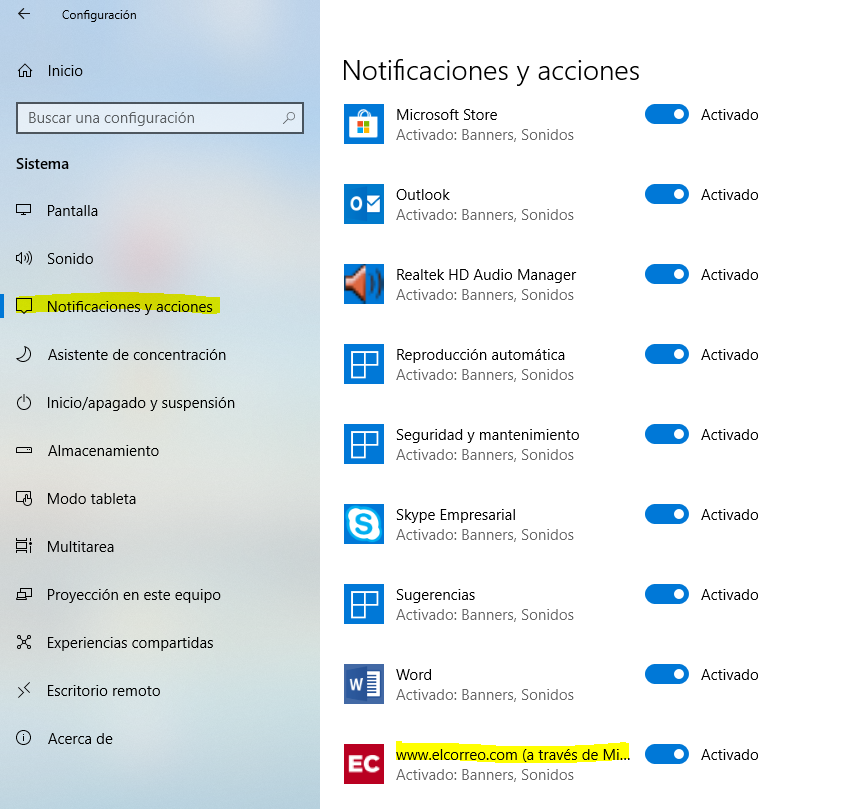This screenshot has width=863, height=809.
Task: Click the Seguridad y mantenimiento icon
Action: pos(364,444)
